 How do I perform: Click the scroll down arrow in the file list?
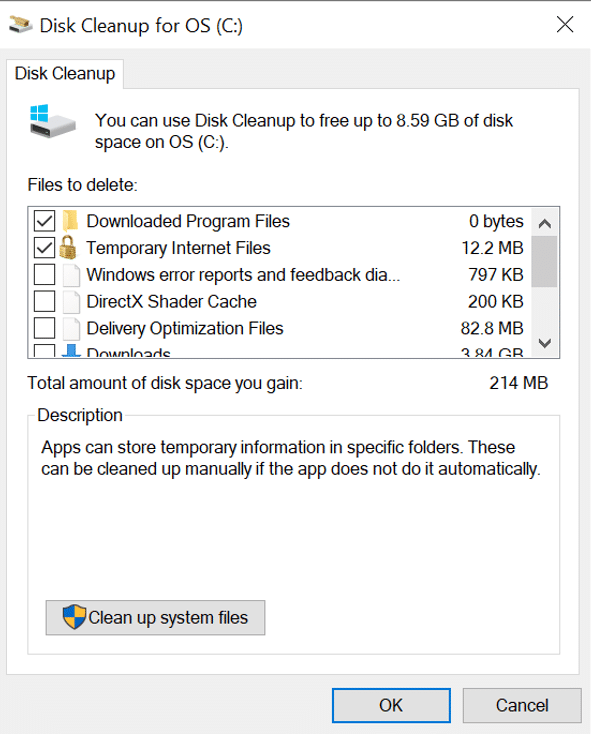pyautogui.click(x=544, y=343)
